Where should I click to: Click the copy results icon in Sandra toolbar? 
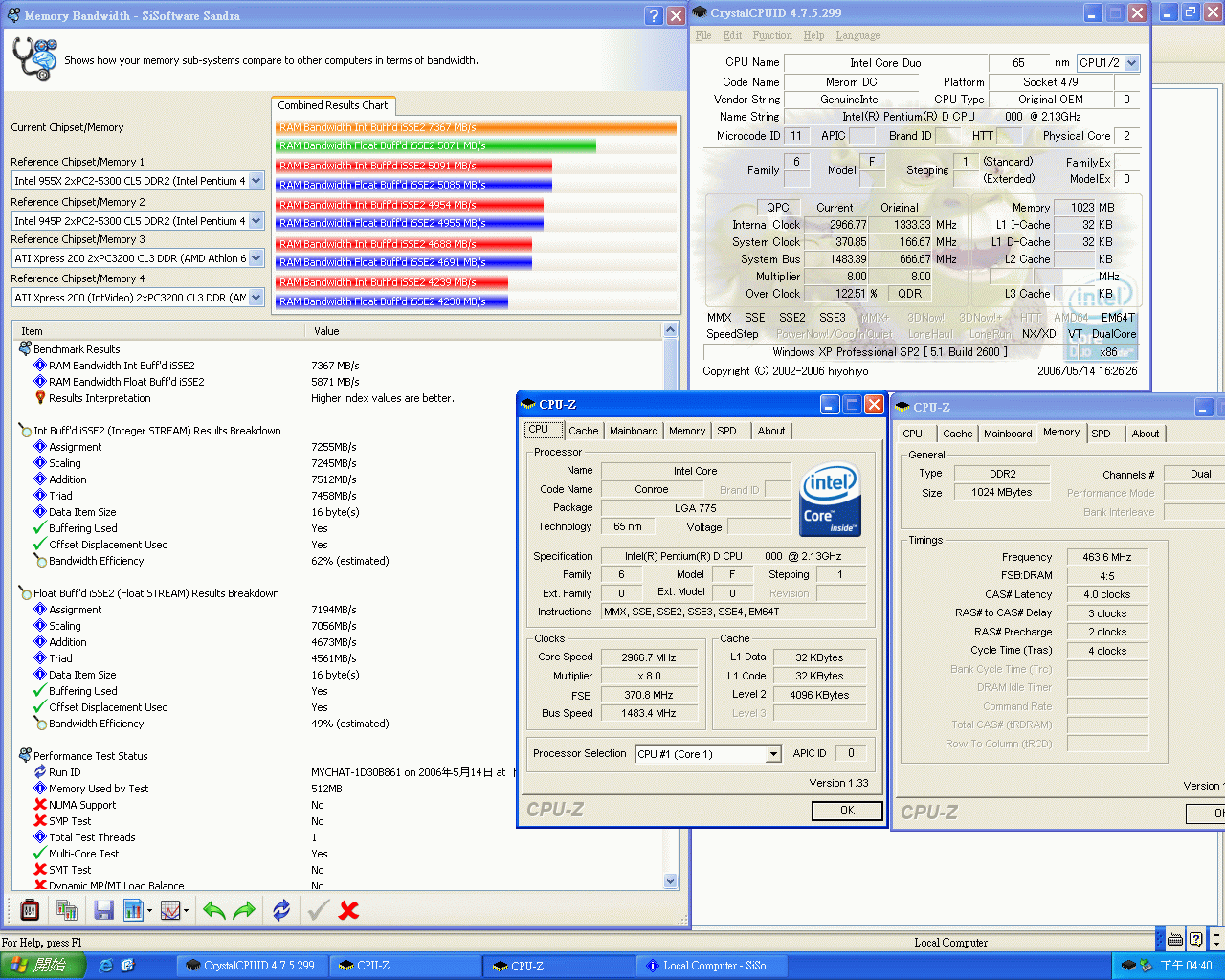click(x=67, y=910)
